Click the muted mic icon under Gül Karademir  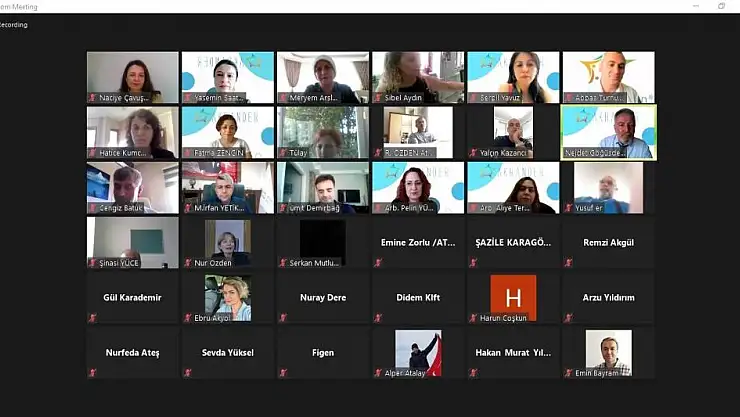tap(92, 318)
